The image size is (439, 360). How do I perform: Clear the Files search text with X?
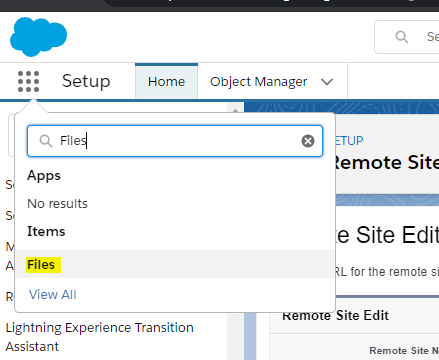(x=308, y=141)
